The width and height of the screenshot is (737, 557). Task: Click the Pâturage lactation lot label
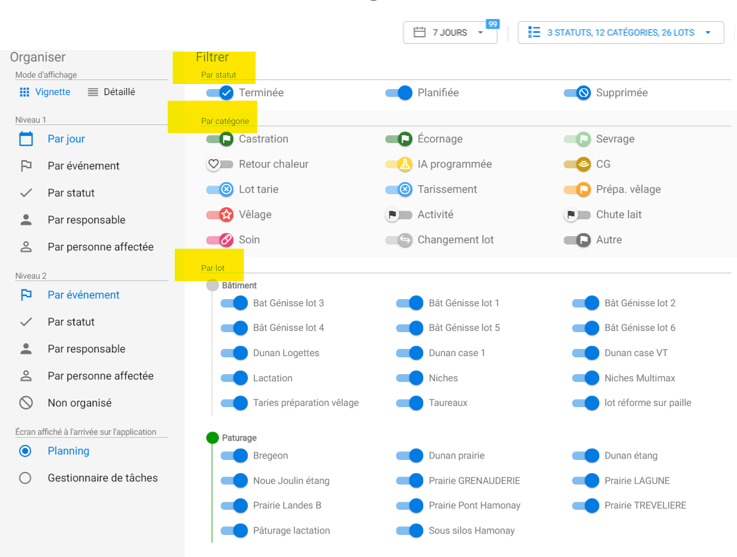tap(291, 531)
